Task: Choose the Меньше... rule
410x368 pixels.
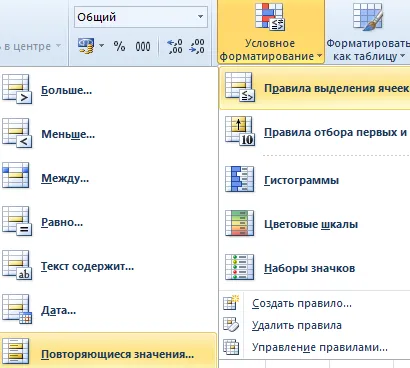Action: click(x=109, y=134)
